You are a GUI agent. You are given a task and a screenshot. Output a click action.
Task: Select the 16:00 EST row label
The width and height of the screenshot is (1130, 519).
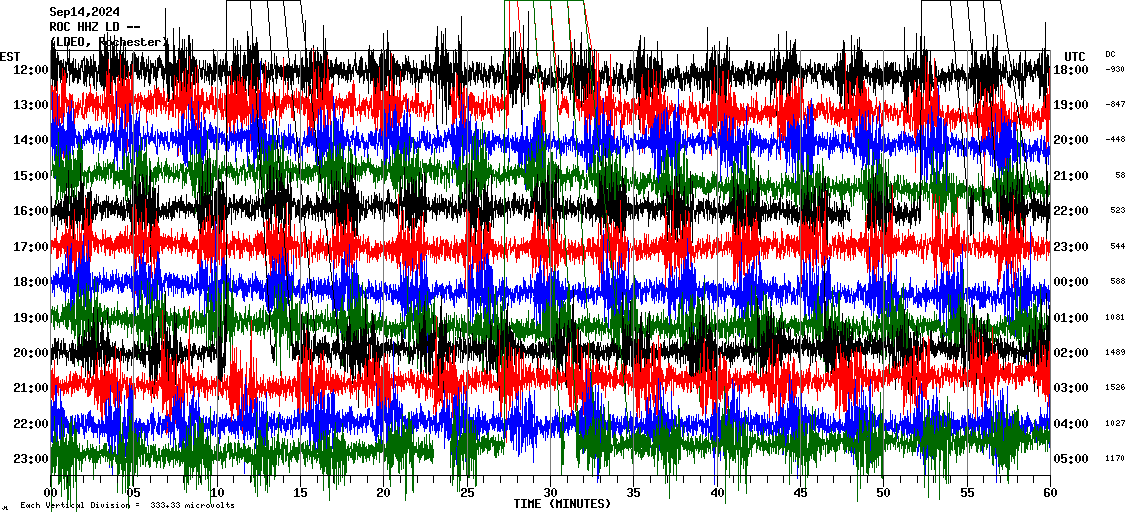point(32,211)
